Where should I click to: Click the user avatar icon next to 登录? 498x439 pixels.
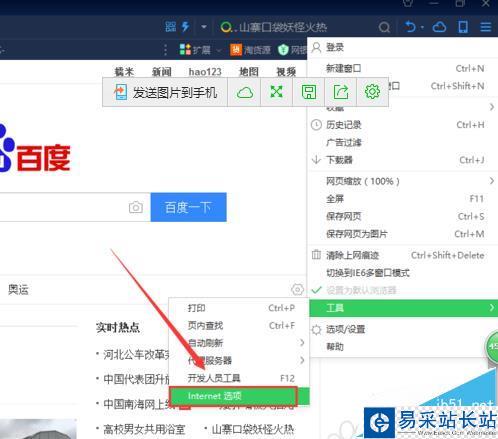pyautogui.click(x=316, y=48)
